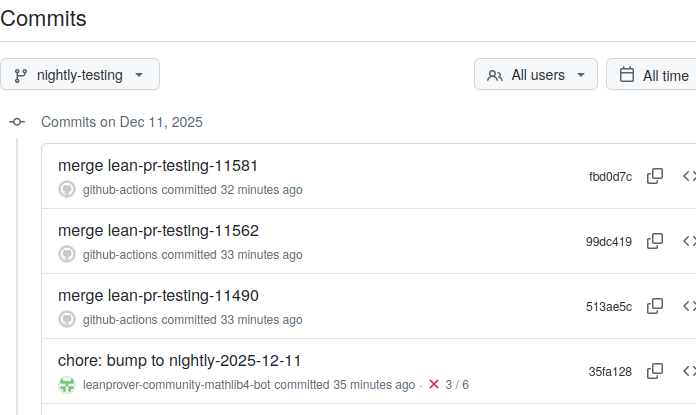Copy full SHA for commit 99dc419
This screenshot has height=415, width=696.
coord(655,241)
